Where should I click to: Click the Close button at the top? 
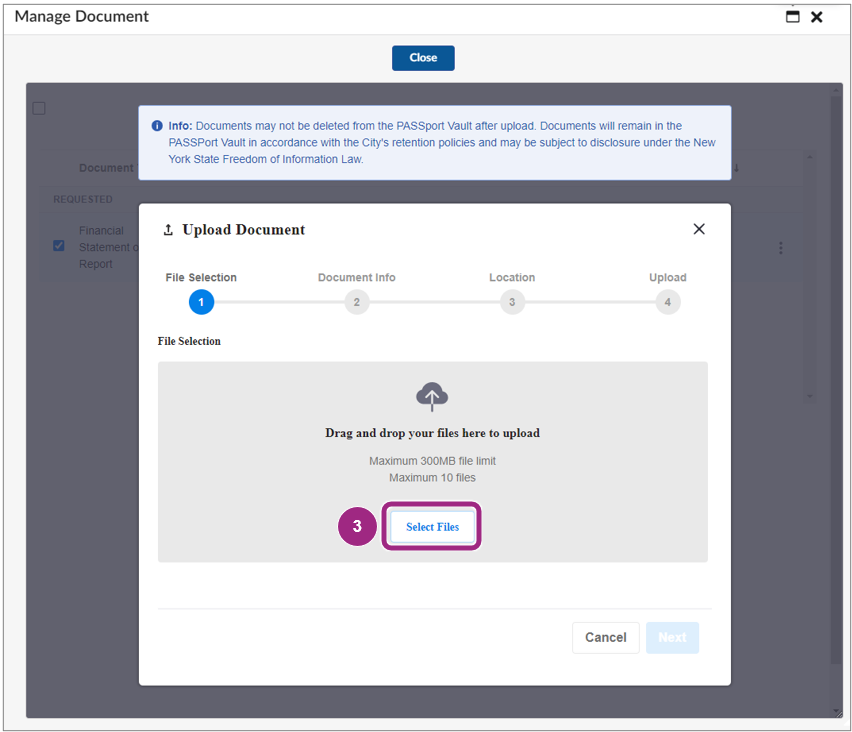422,58
